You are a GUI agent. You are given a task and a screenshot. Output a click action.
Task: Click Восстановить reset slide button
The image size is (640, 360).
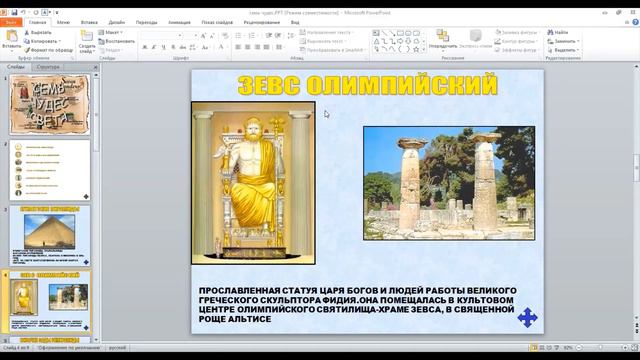tap(116, 41)
